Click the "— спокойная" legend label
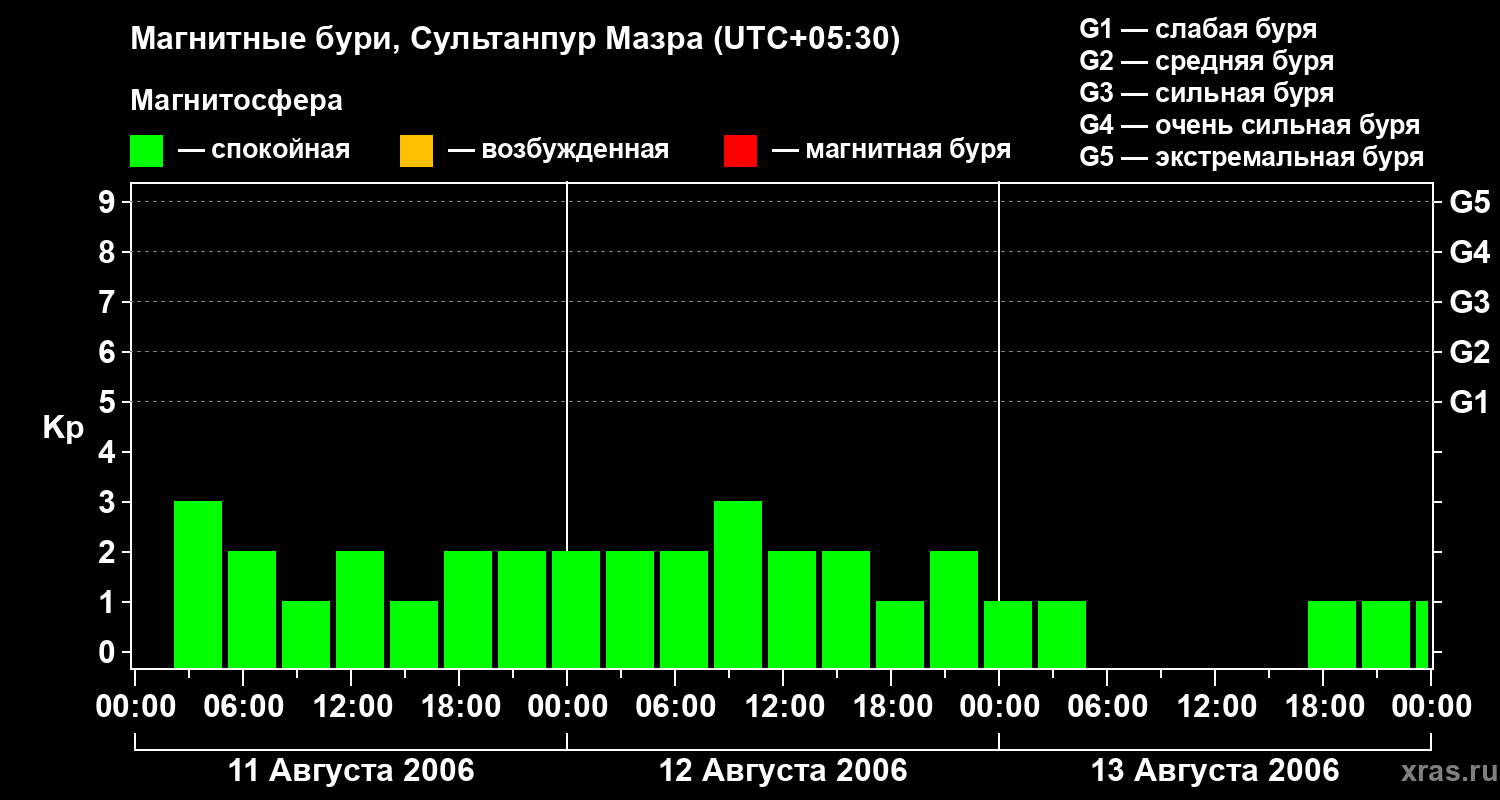1500x800 pixels. click(x=264, y=151)
